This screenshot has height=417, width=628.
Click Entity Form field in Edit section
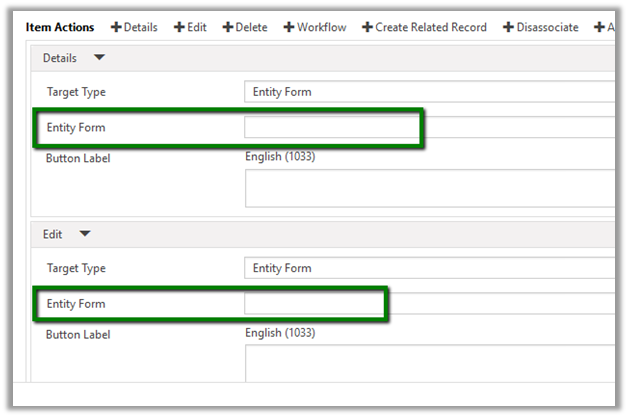click(x=430, y=303)
